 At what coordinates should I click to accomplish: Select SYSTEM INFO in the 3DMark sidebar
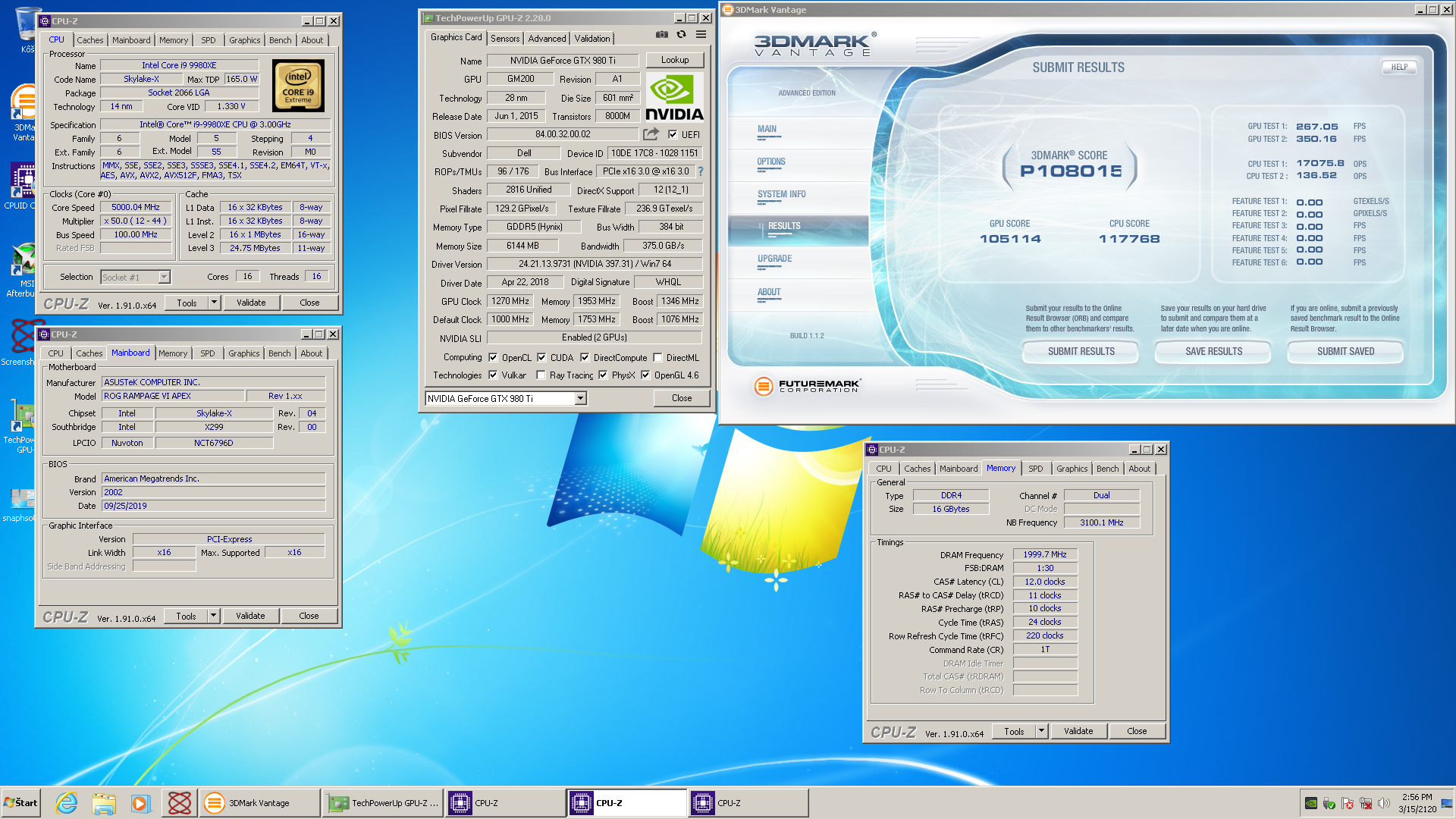click(x=781, y=195)
